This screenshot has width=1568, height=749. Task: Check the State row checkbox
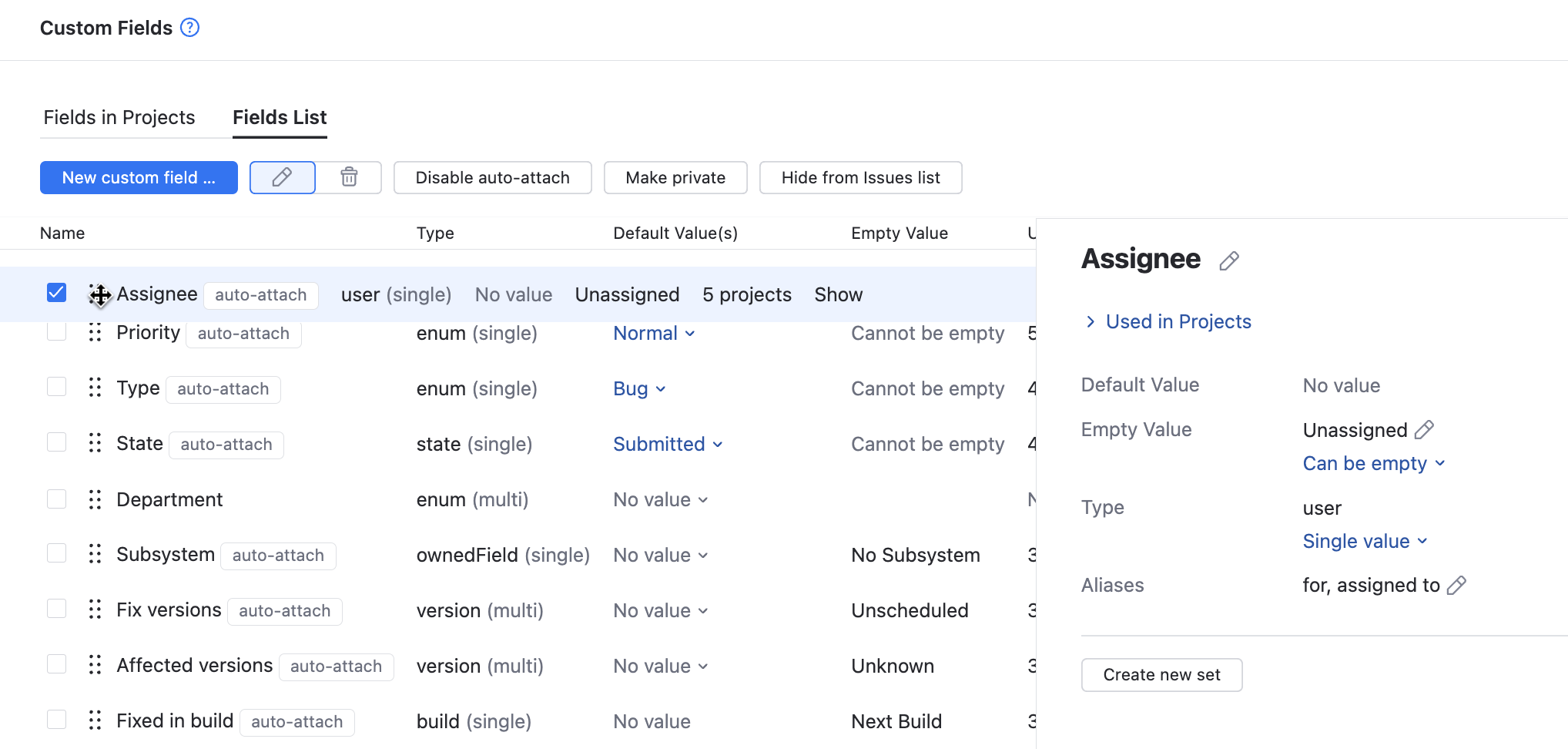[x=56, y=442]
